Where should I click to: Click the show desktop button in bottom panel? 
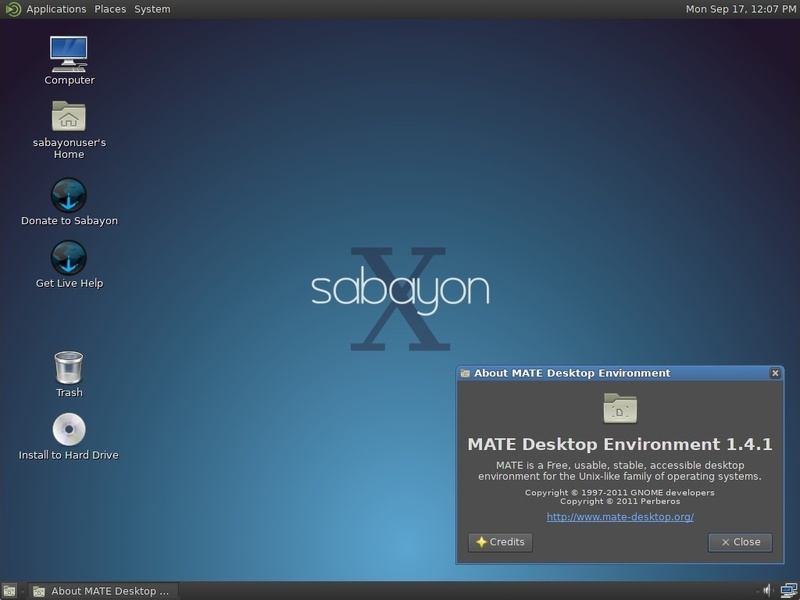(x=9, y=591)
